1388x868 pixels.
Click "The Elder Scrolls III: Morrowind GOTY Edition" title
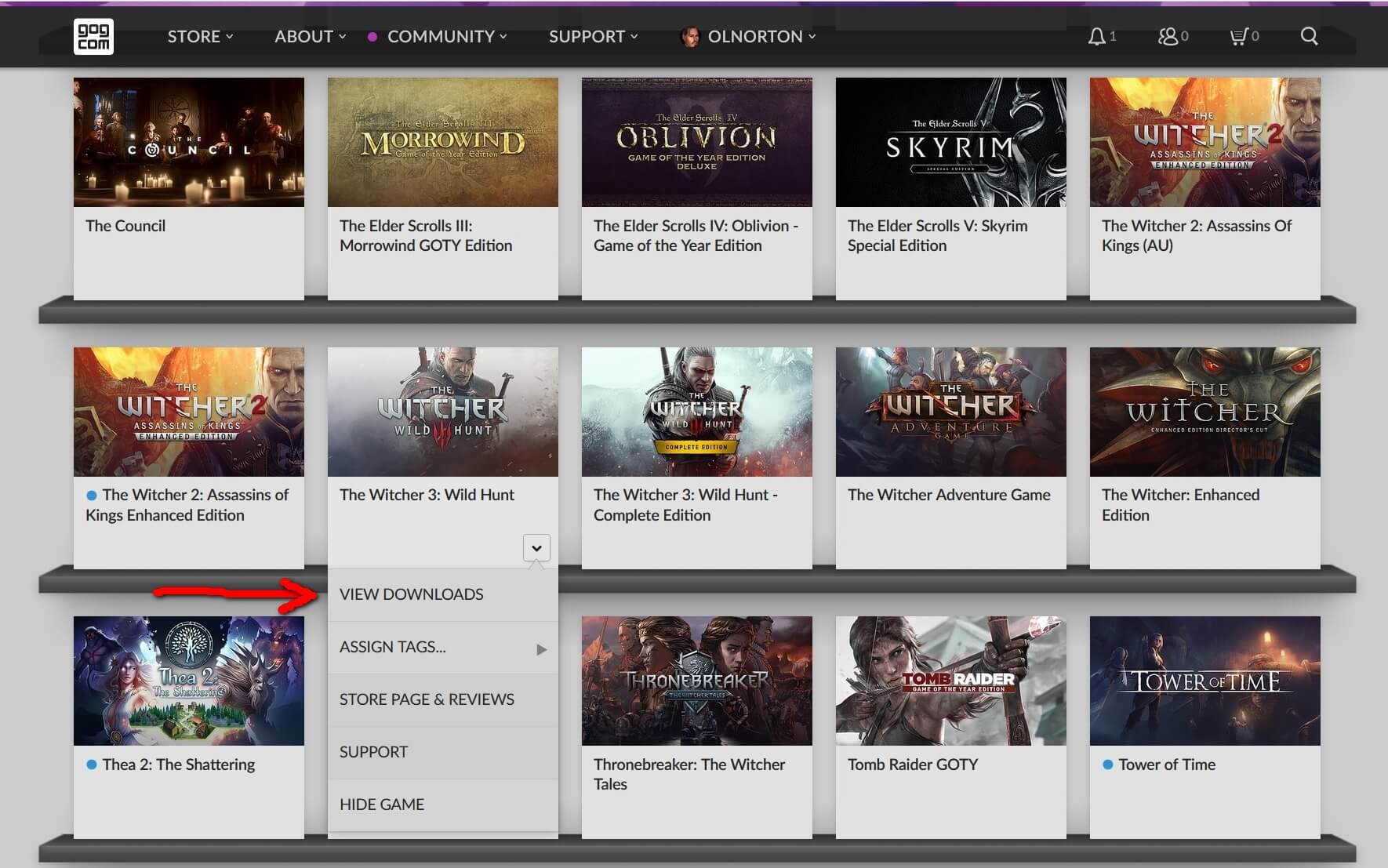click(x=426, y=236)
